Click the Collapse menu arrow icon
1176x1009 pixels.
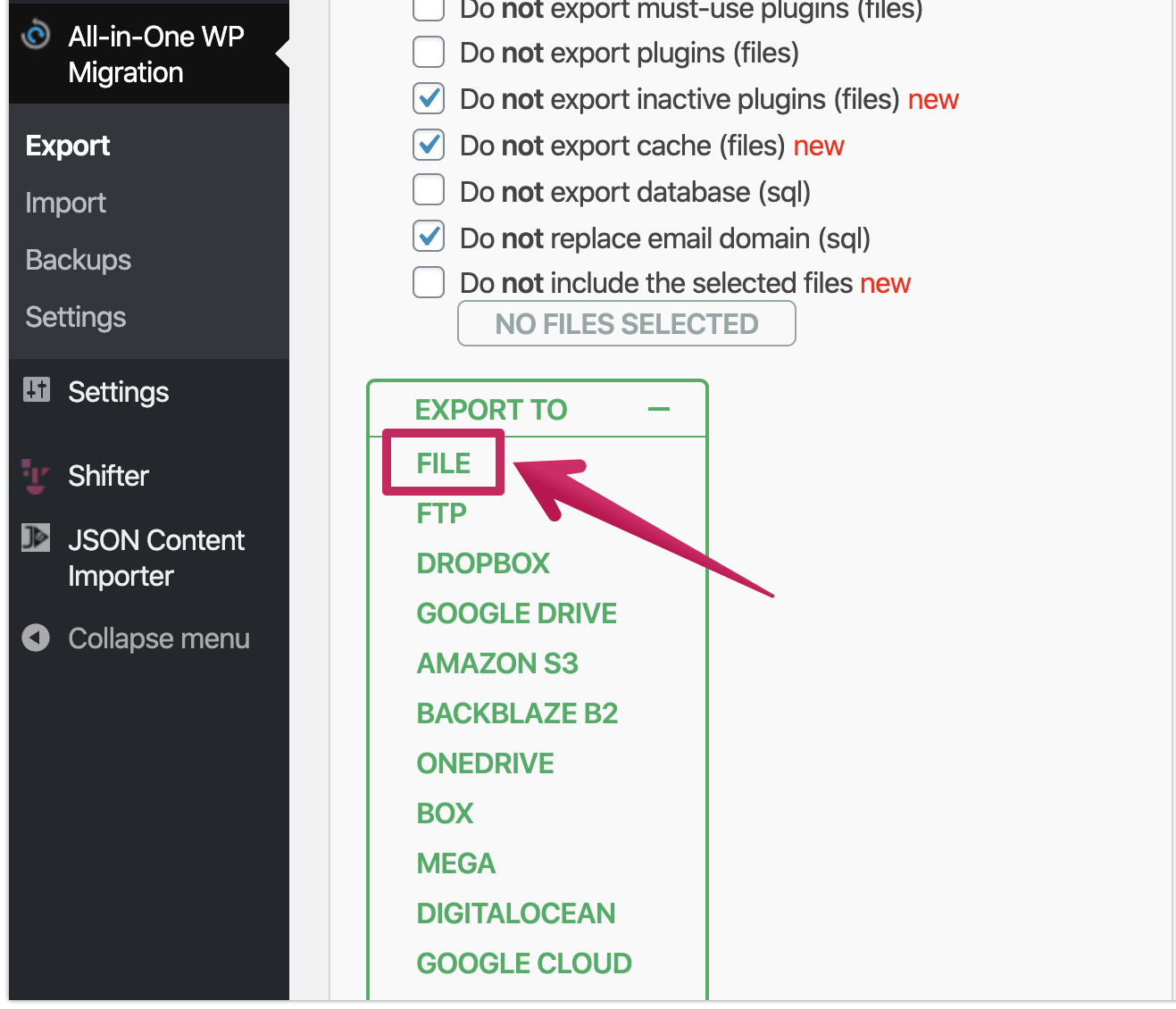[36, 638]
